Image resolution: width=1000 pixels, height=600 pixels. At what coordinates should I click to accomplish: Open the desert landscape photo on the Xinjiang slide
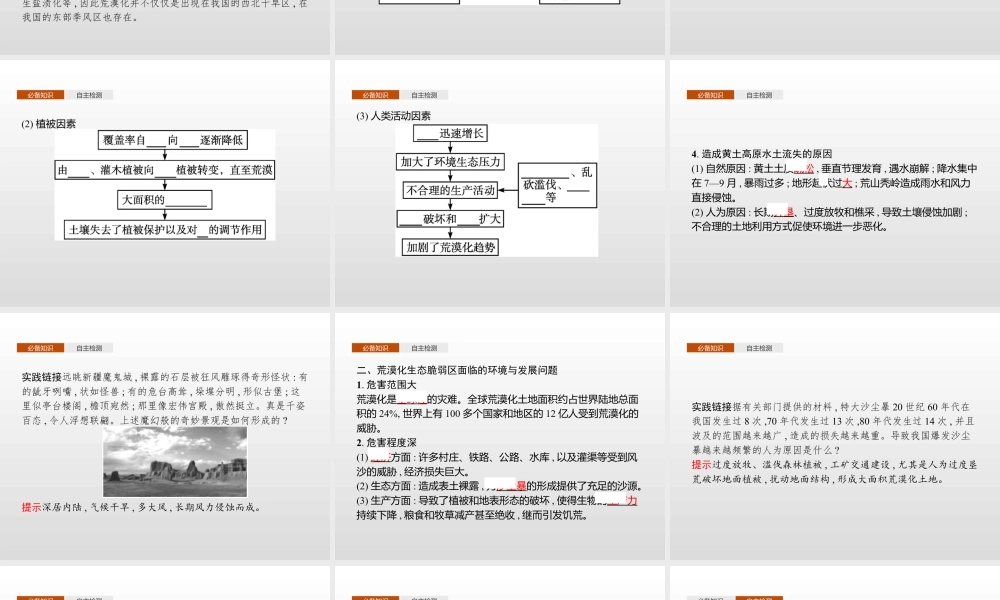point(175,462)
